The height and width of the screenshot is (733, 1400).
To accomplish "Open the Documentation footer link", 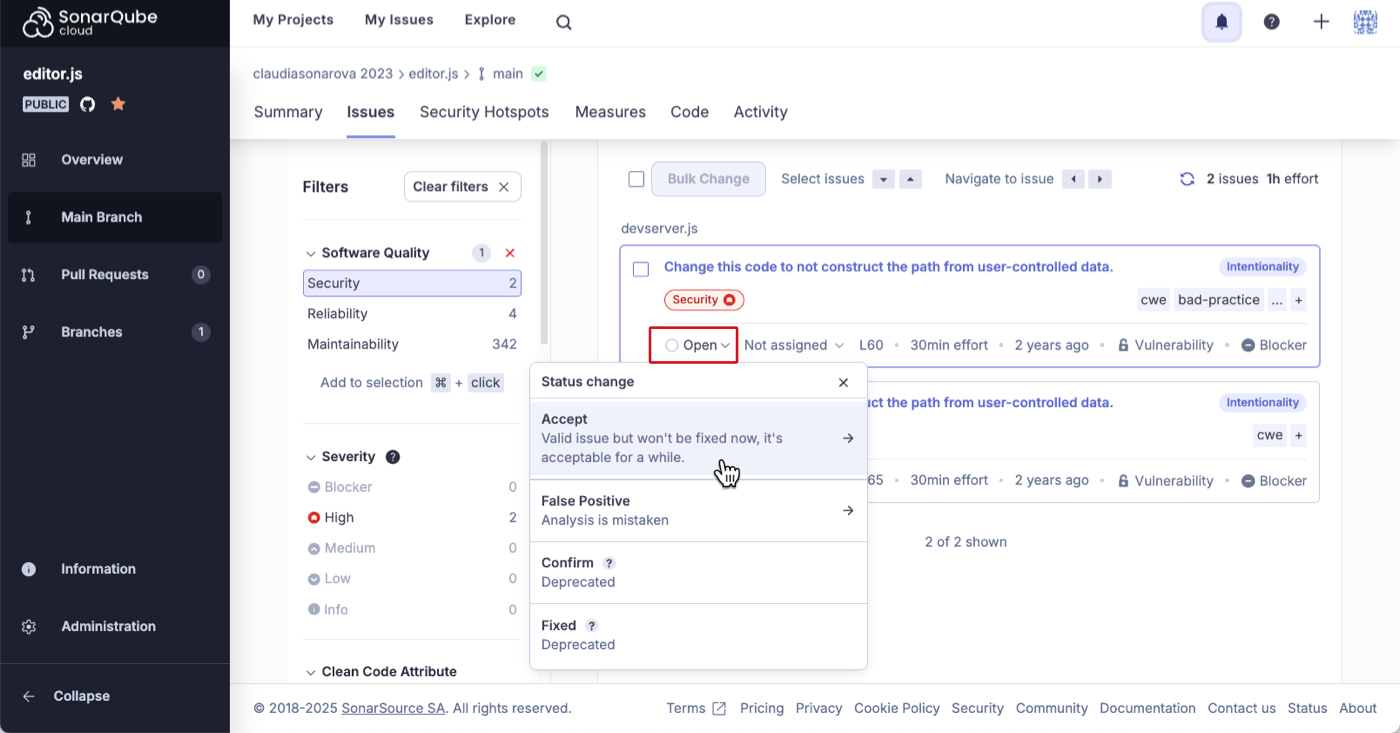I will coord(1147,708).
